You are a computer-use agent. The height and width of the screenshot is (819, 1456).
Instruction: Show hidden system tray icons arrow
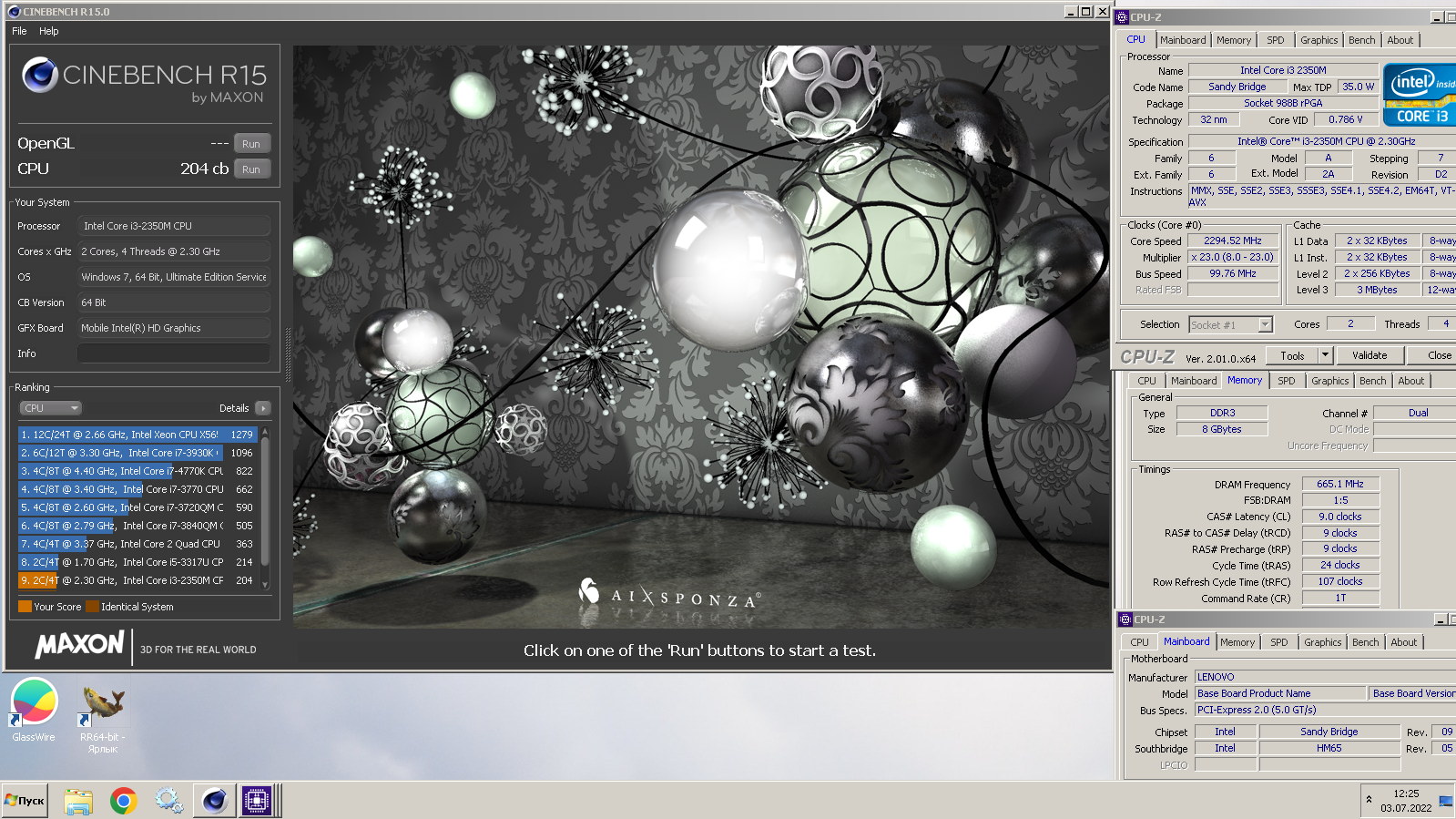coord(1369,799)
